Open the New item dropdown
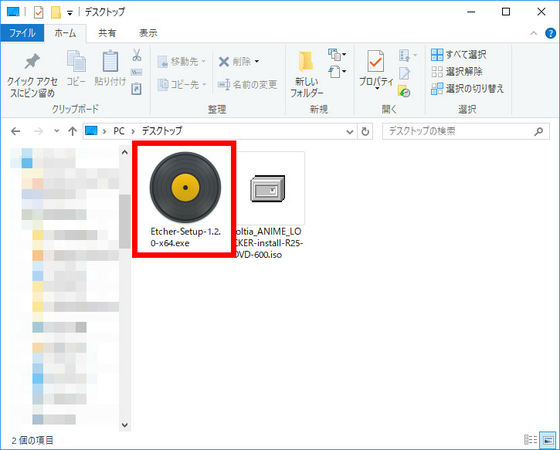Viewport: 560px width, 450px height. point(337,55)
